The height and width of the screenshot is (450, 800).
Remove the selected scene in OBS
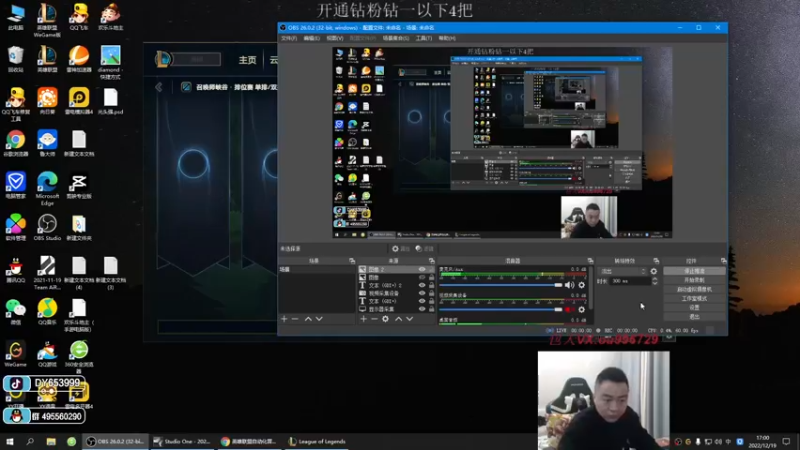tap(295, 319)
